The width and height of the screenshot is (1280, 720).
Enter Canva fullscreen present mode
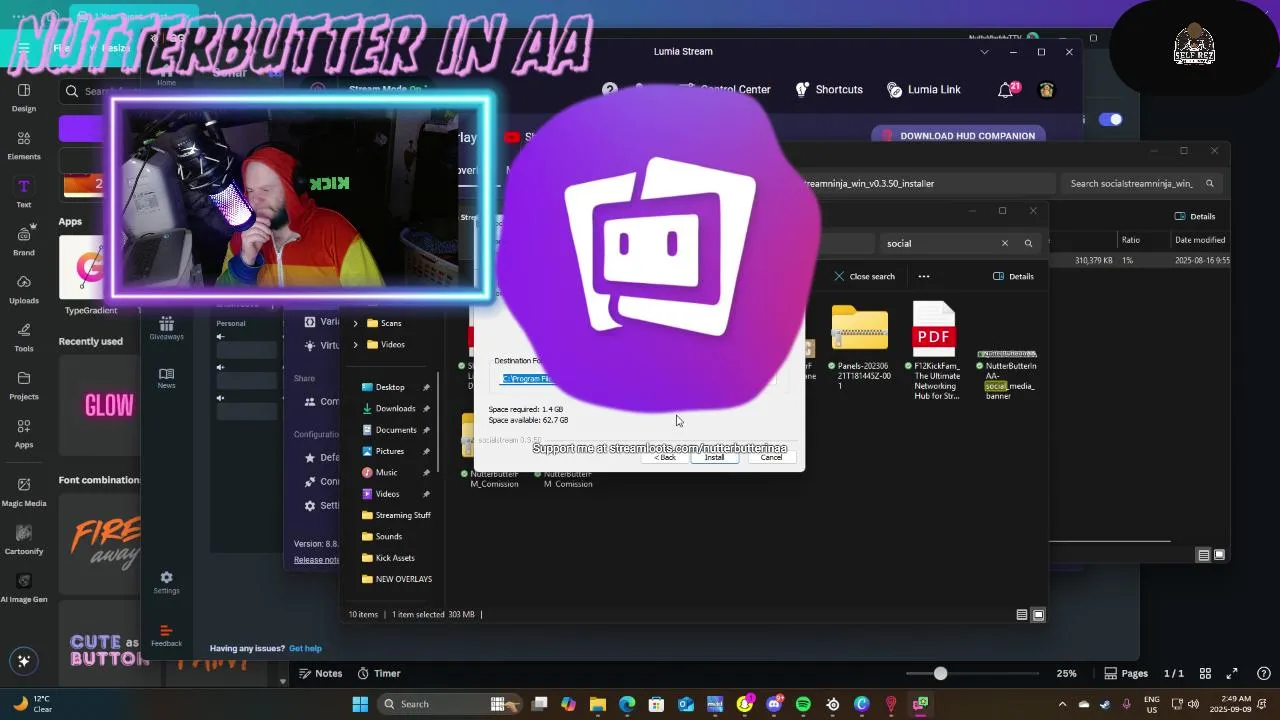click(1233, 674)
